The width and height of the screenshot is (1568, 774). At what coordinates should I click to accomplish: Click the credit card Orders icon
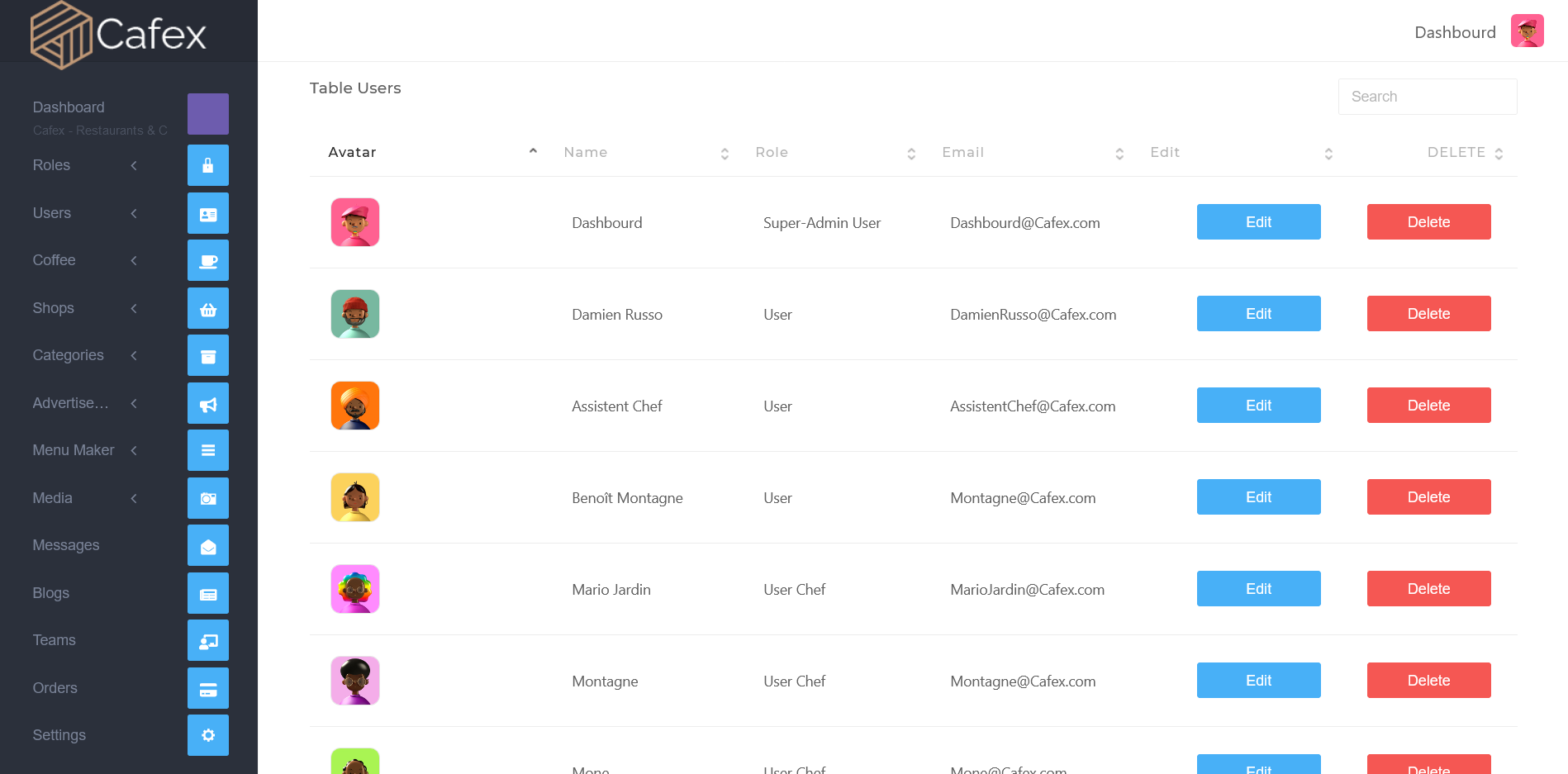pos(208,688)
